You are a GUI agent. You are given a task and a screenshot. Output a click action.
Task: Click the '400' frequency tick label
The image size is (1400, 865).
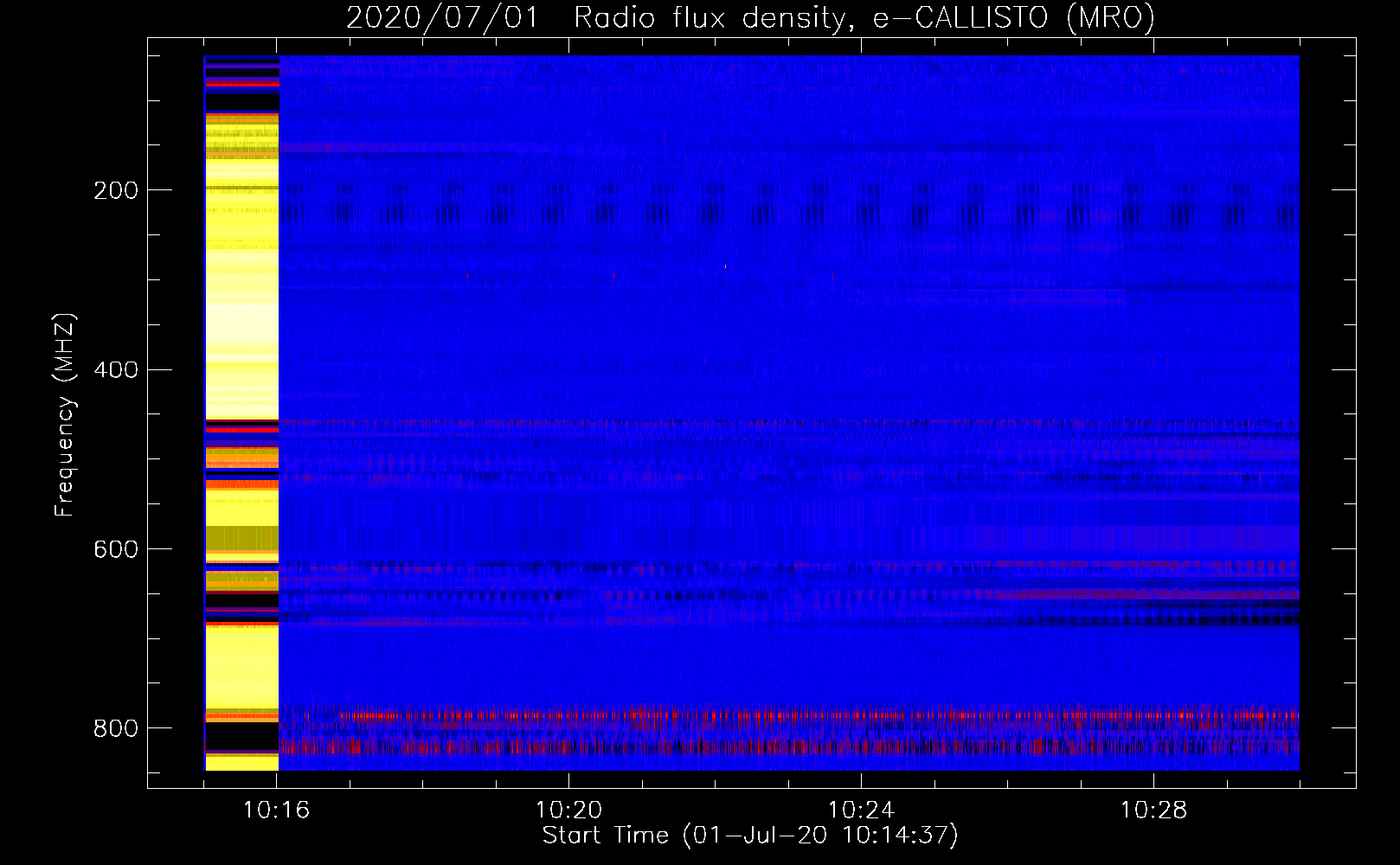coord(115,370)
